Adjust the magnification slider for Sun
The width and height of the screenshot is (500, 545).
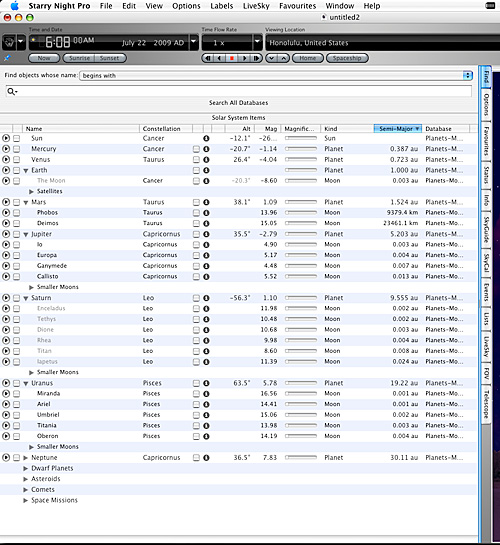(x=301, y=138)
